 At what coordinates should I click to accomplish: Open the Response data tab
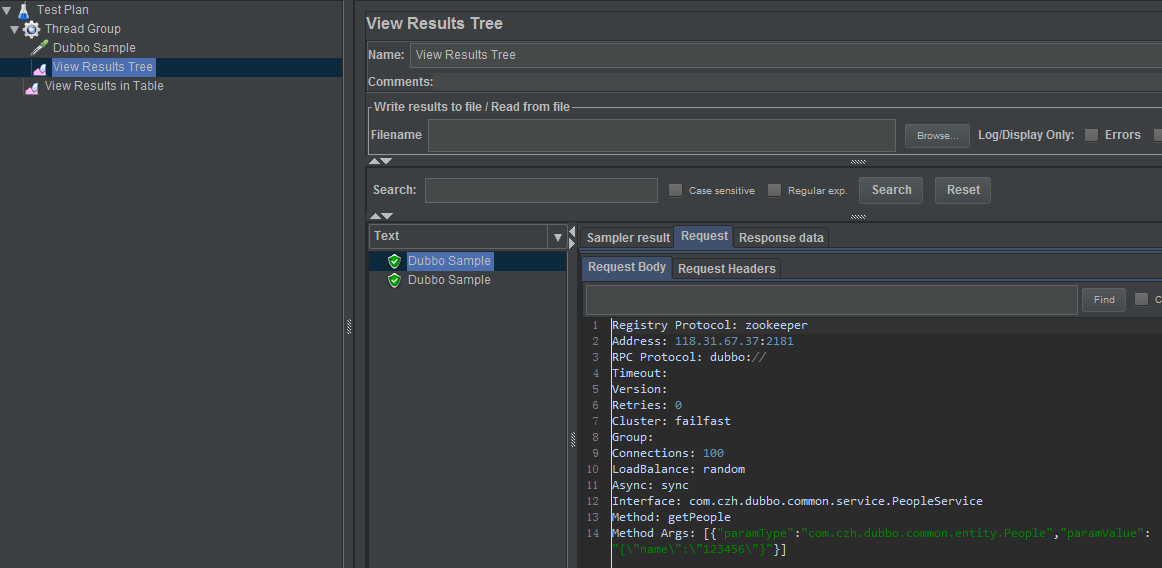(781, 238)
